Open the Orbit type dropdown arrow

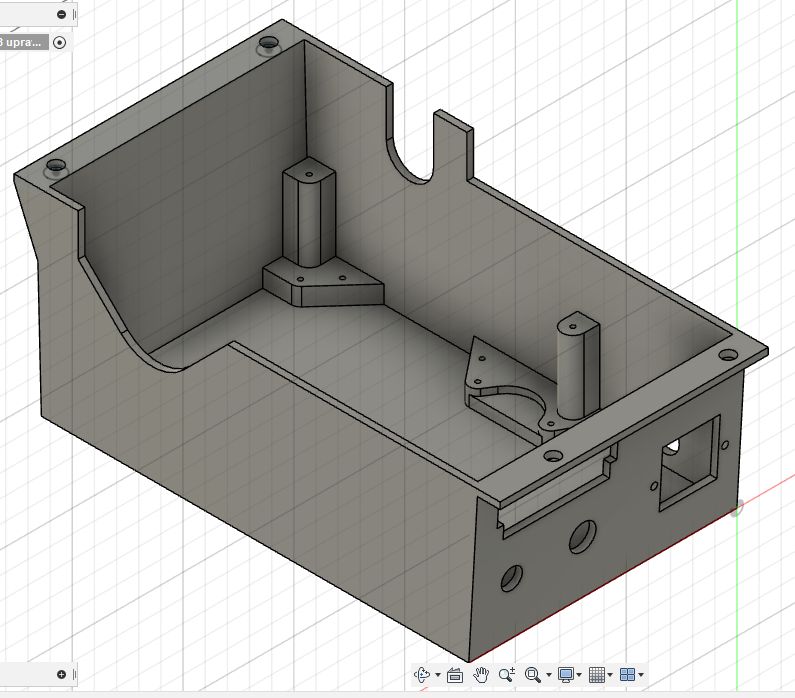[x=437, y=675]
